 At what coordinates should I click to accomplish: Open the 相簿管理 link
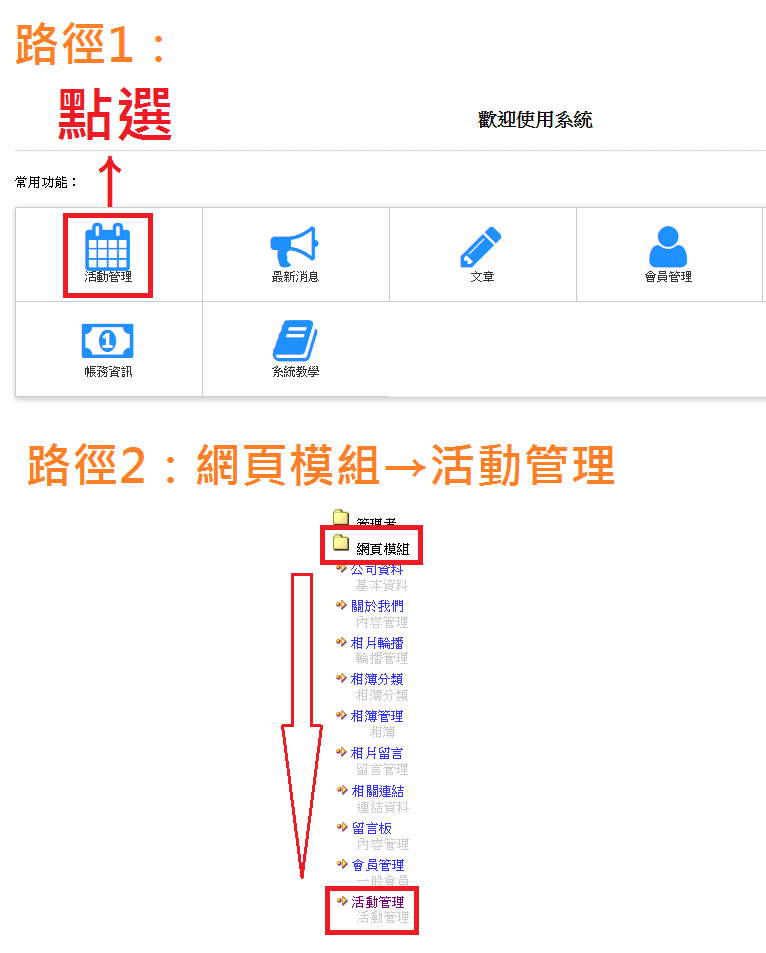point(377,716)
